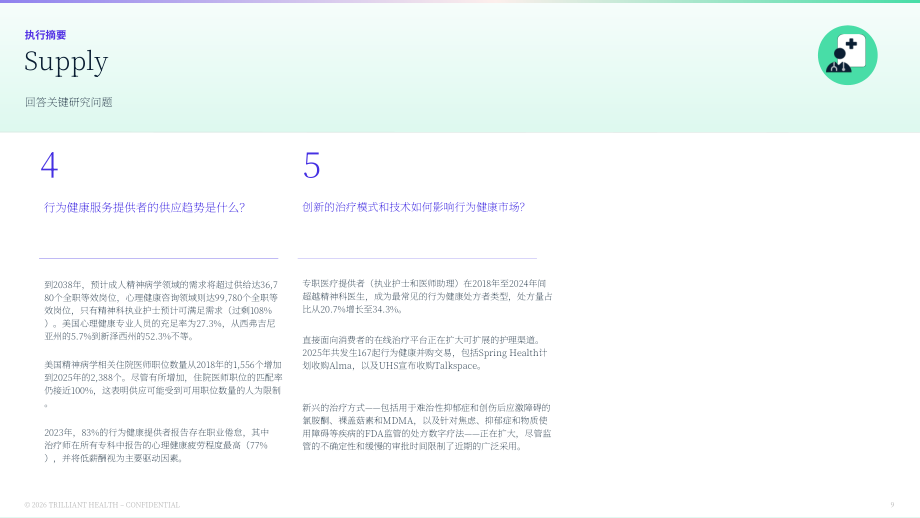920x518 pixels.
Task: Select the "Supply" slide title
Action: (x=66, y=62)
